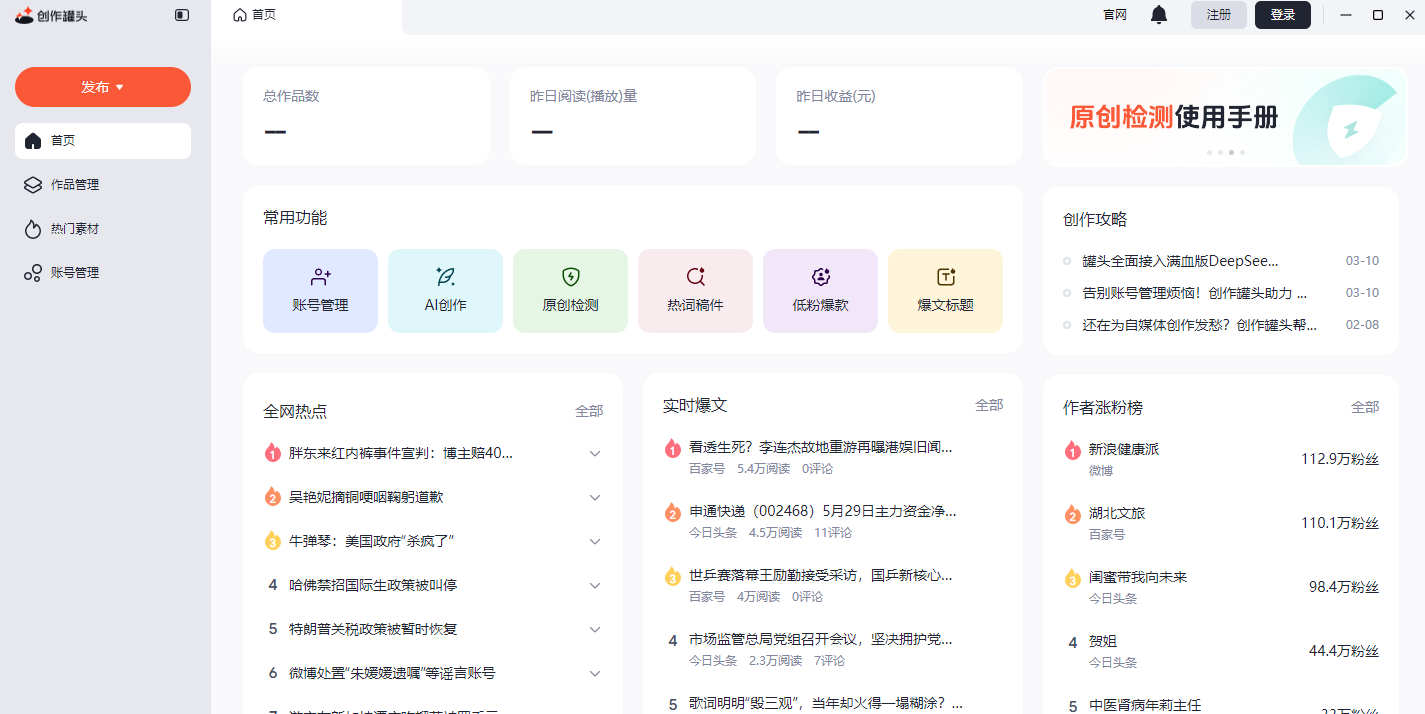Open the notification bell icon

(x=1158, y=15)
